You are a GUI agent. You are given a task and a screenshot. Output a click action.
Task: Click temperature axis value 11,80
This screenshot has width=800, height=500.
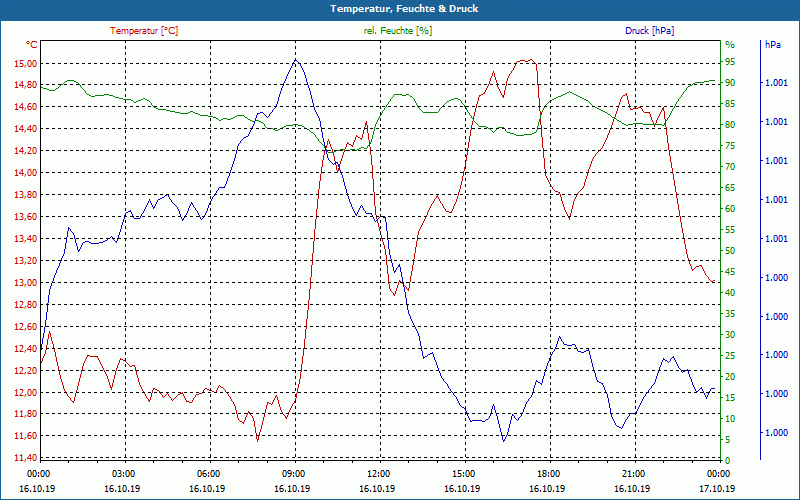click(x=28, y=414)
